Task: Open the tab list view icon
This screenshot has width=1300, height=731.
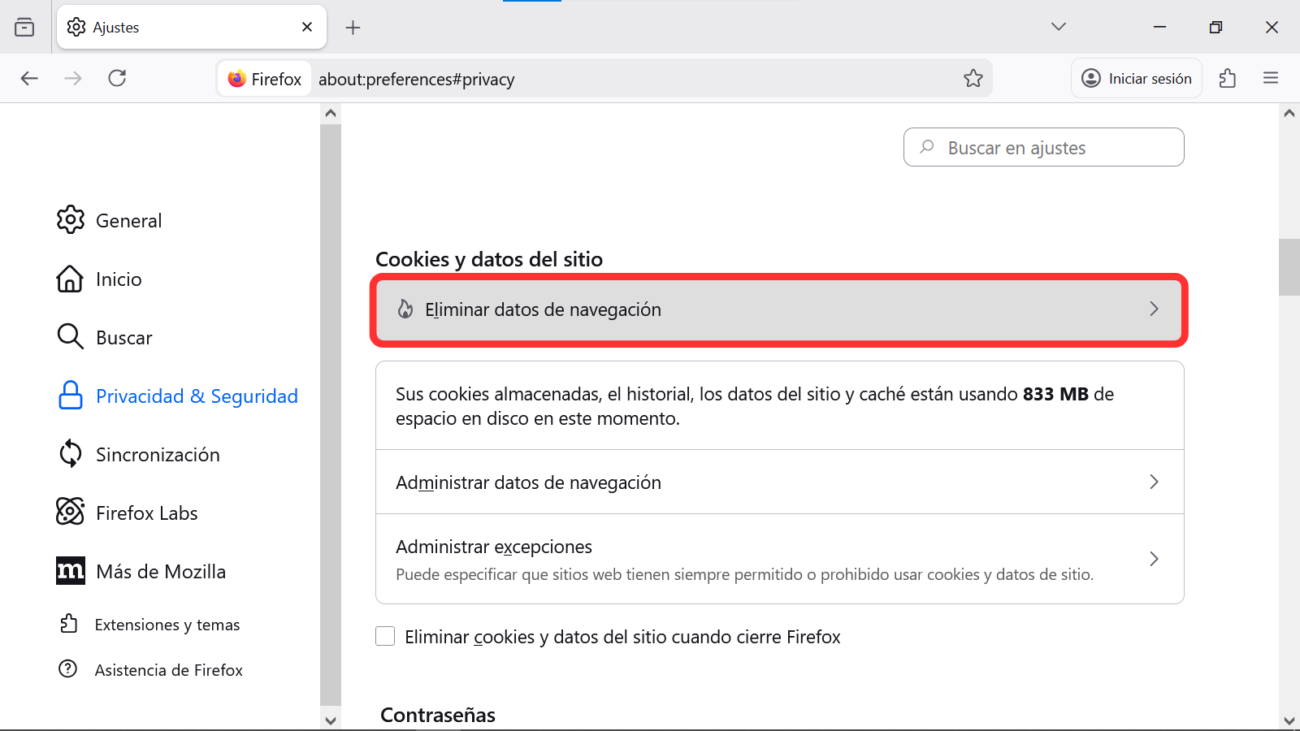Action: tap(24, 27)
